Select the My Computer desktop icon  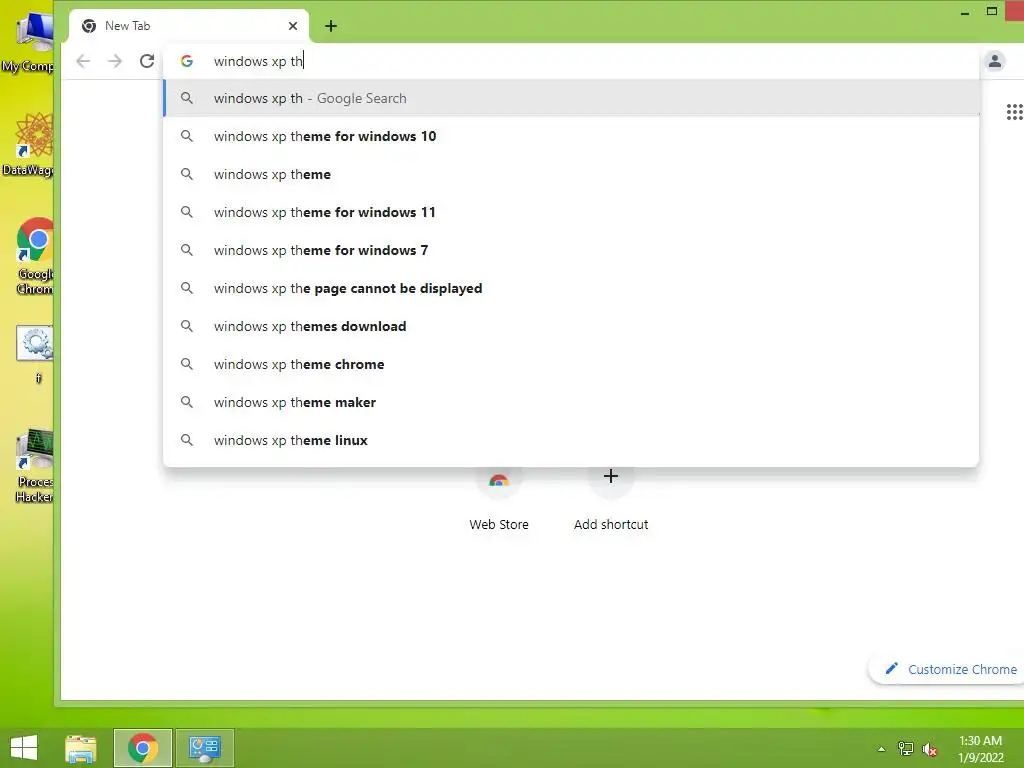tap(28, 40)
